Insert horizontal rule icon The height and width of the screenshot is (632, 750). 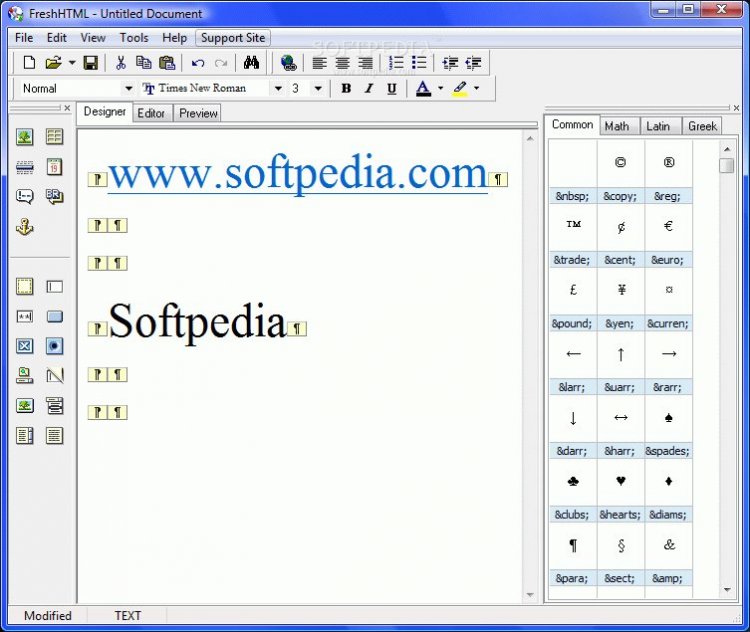(x=25, y=167)
